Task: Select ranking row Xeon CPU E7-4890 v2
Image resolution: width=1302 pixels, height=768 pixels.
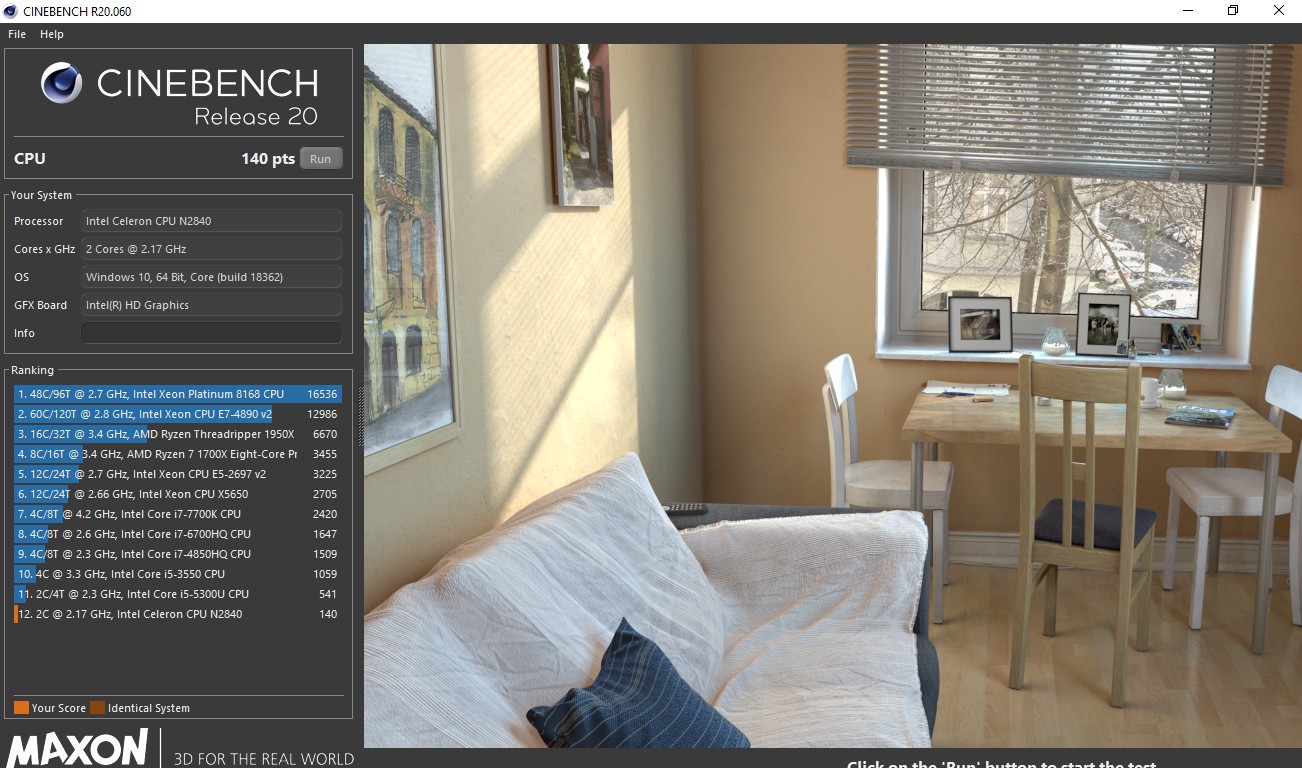Action: pyautogui.click(x=178, y=414)
